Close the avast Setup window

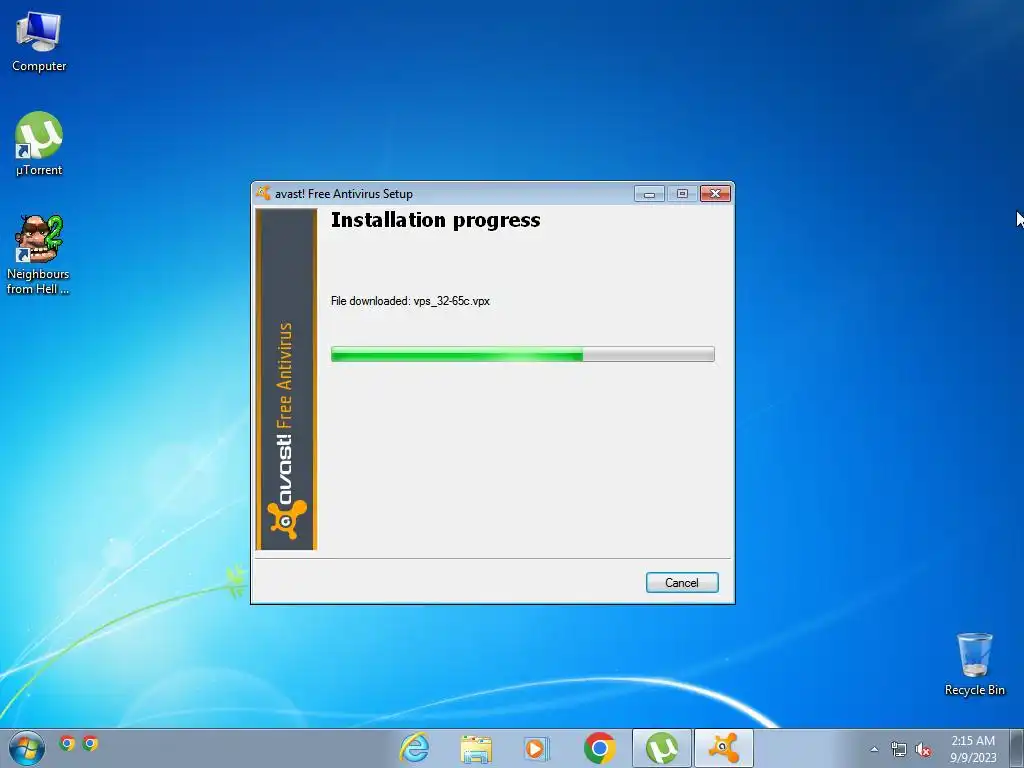[715, 194]
